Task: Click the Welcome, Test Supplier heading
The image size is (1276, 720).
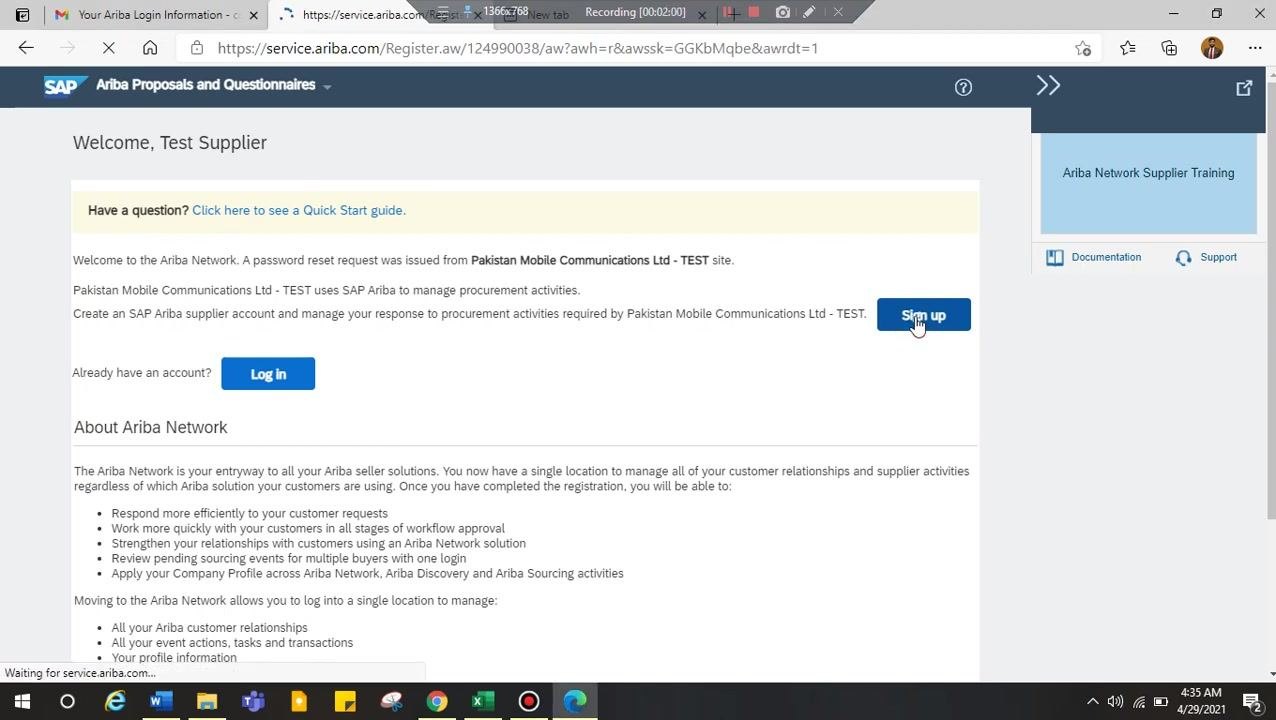Action: pyautogui.click(x=170, y=142)
